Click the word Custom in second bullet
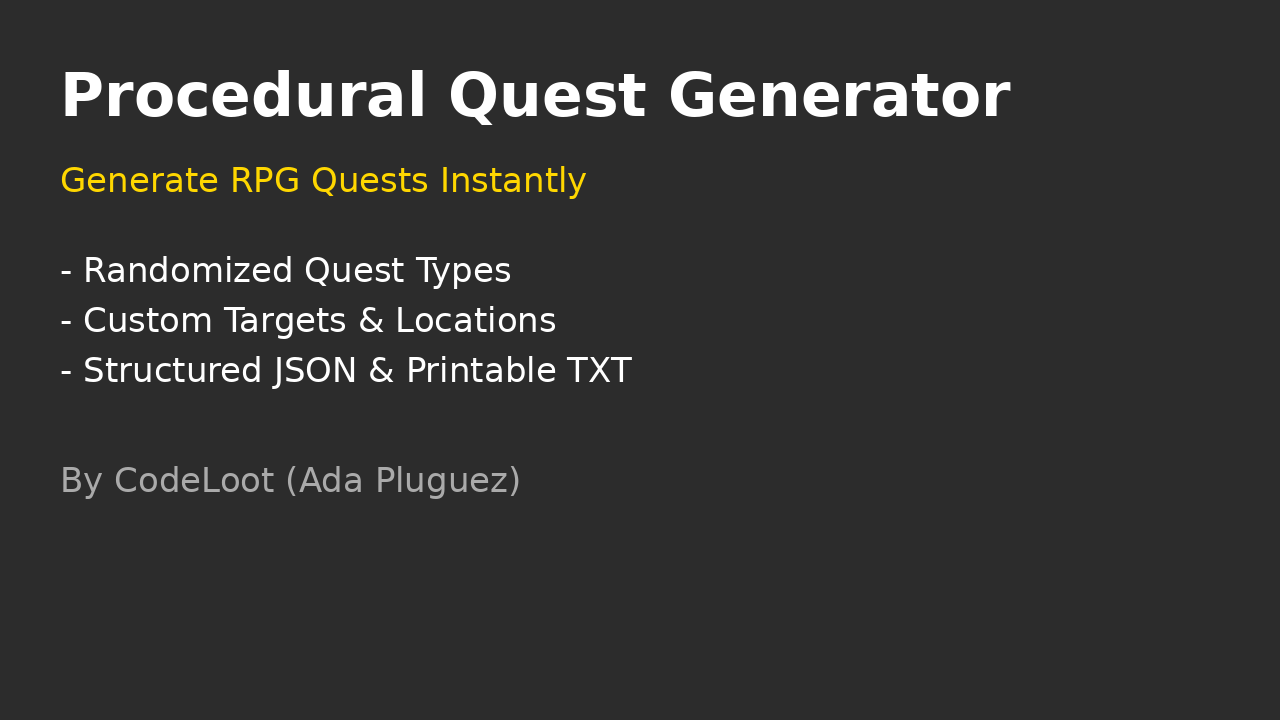Image resolution: width=1280 pixels, height=720 pixels. [x=143, y=322]
